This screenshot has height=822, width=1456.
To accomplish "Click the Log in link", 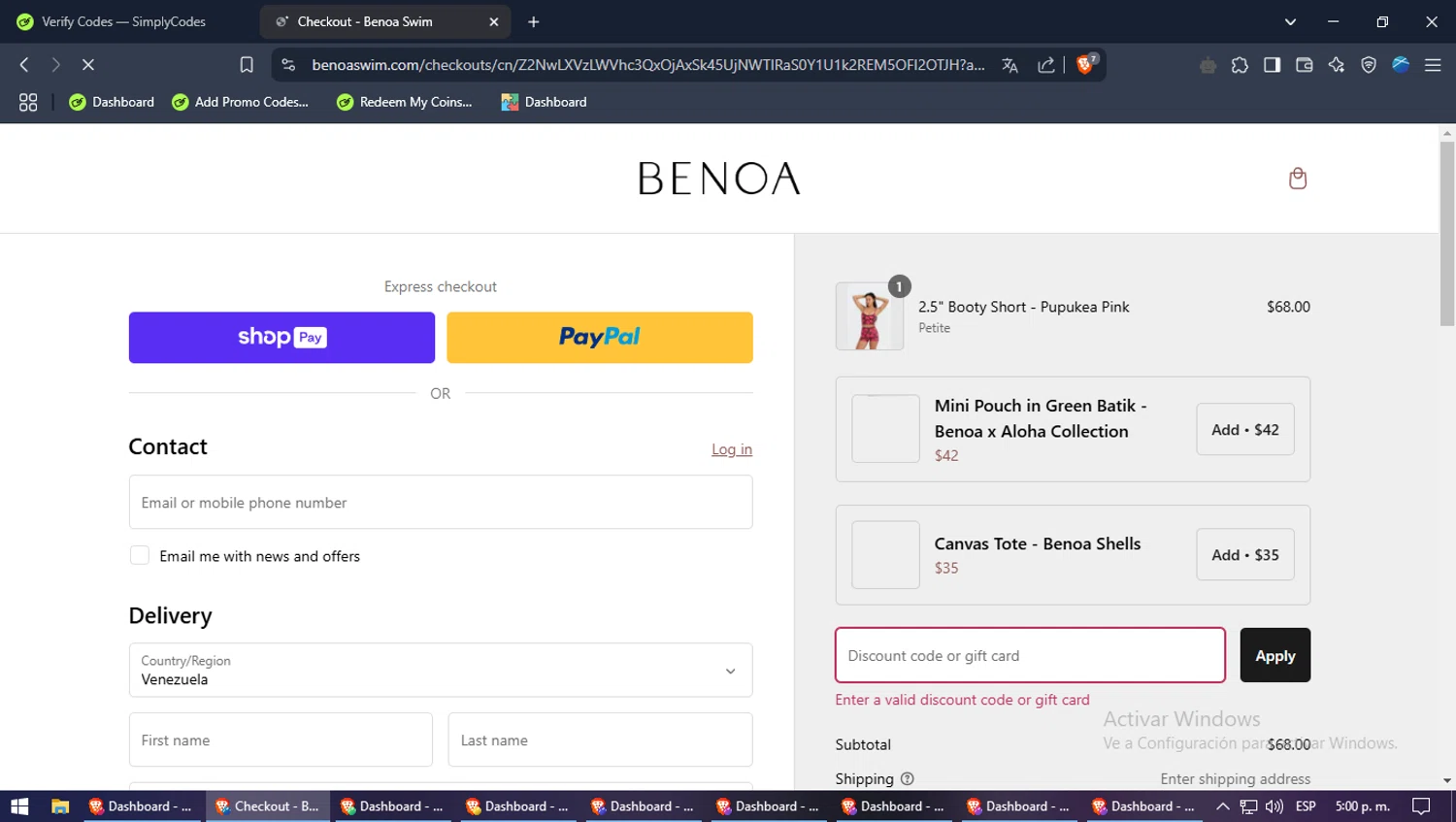I will point(732,449).
